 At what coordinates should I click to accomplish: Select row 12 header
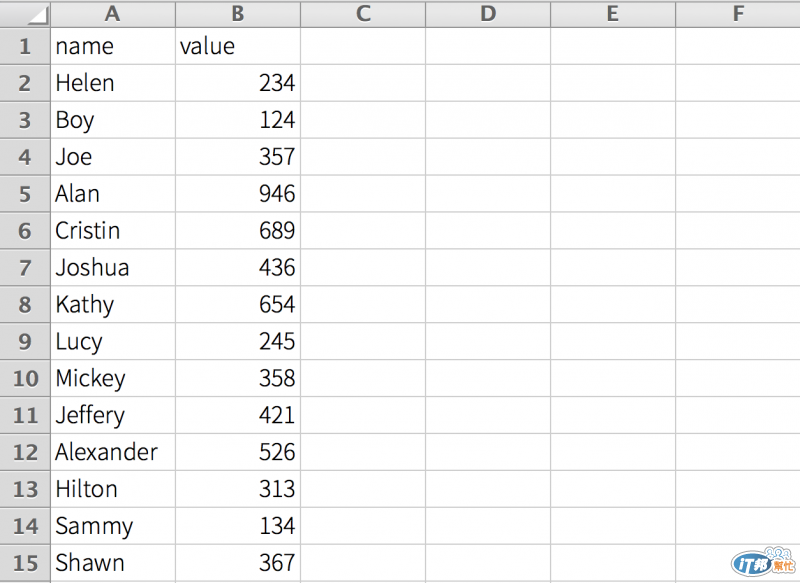(x=25, y=452)
